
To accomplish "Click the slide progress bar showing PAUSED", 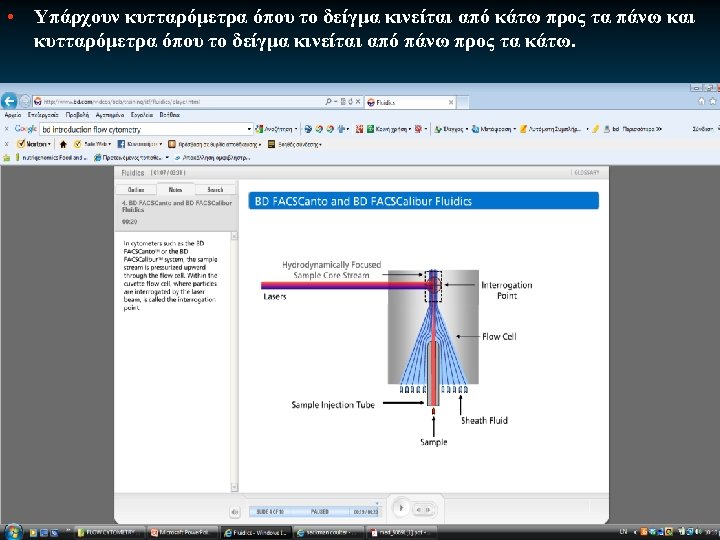I will tap(314, 512).
